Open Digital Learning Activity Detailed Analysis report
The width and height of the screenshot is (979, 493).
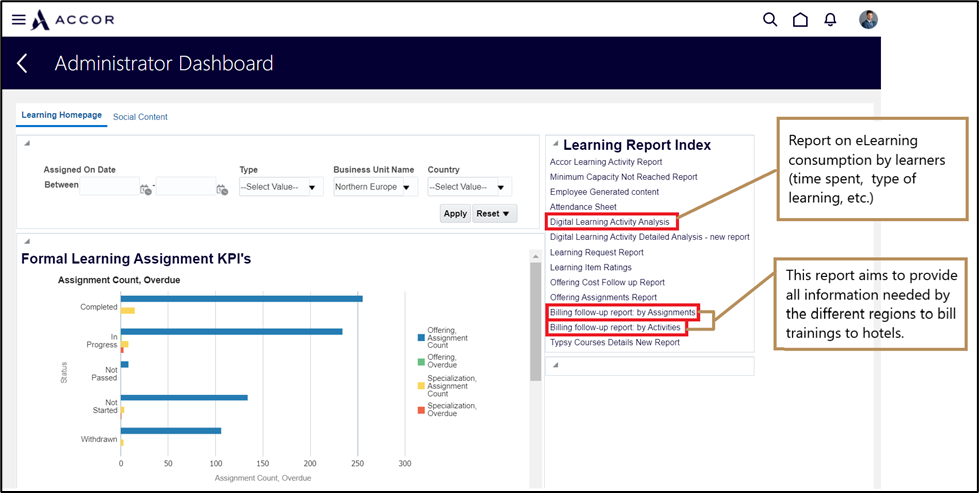[x=649, y=237]
